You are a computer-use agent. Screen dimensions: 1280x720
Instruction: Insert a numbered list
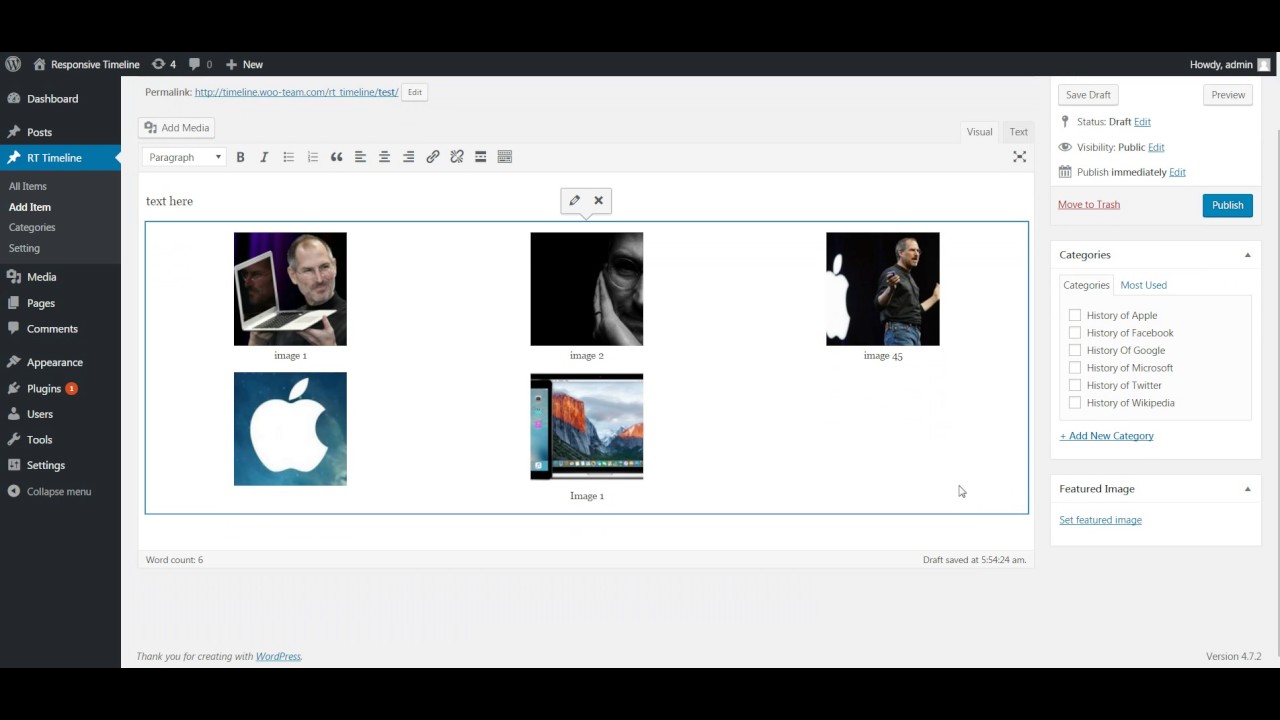(x=312, y=157)
